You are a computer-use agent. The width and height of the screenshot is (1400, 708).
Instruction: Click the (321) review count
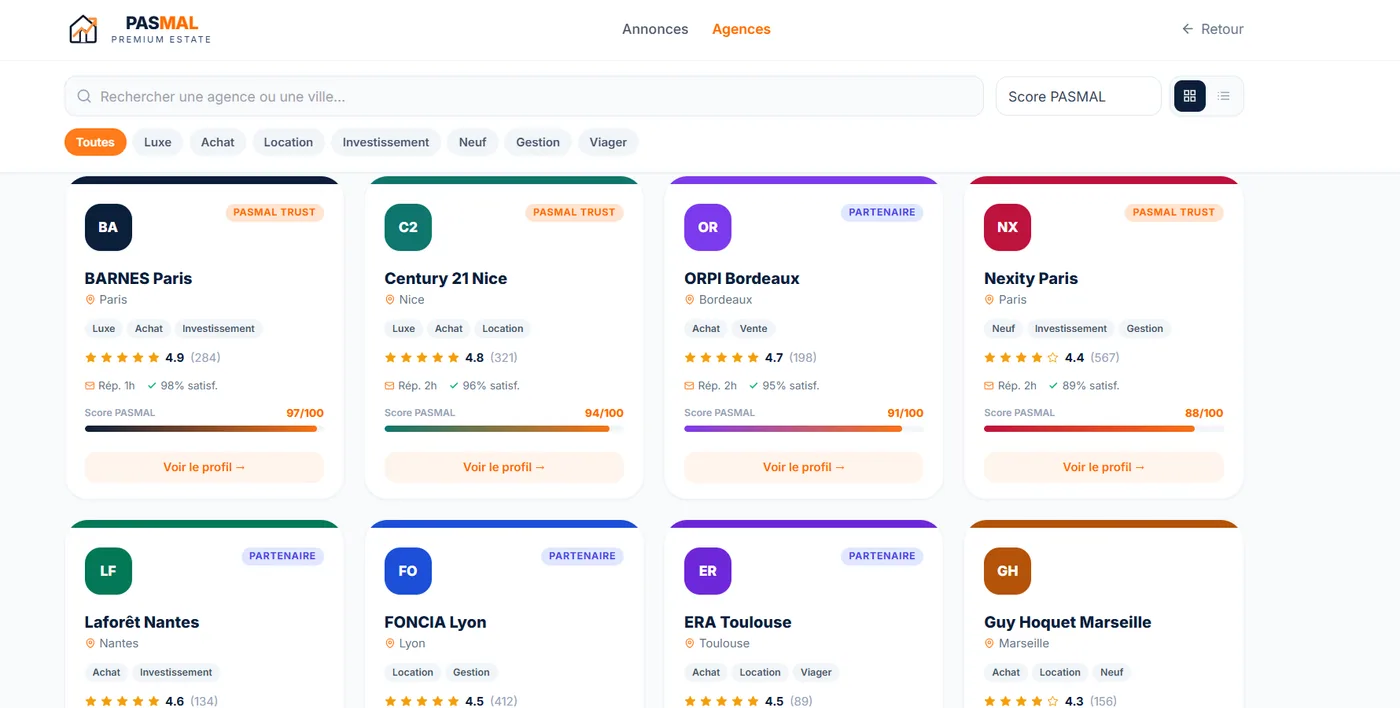[x=504, y=357]
